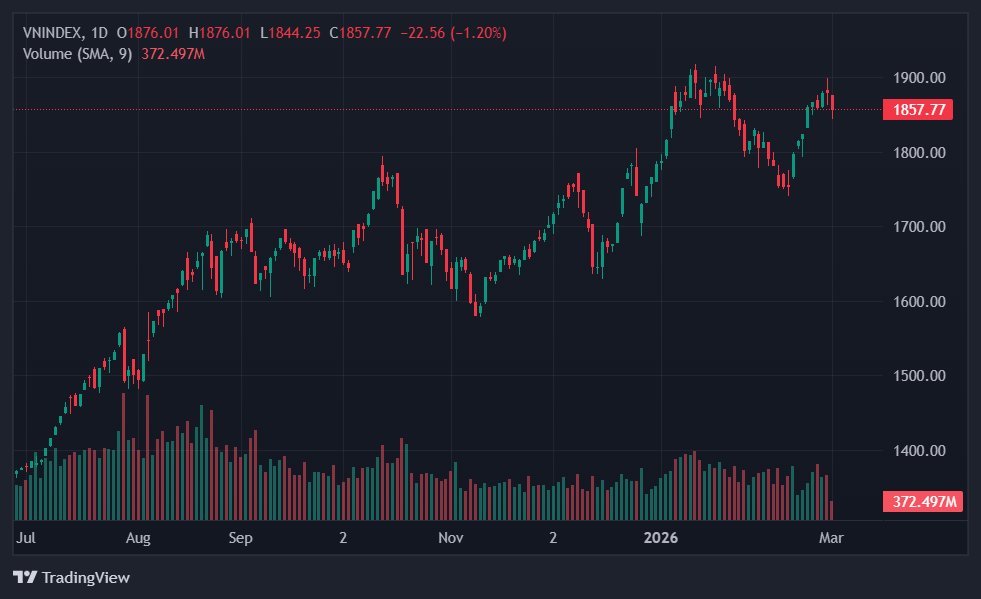Click the −22.56 (−1.20%) change value
The image size is (981, 599).
[x=453, y=33]
